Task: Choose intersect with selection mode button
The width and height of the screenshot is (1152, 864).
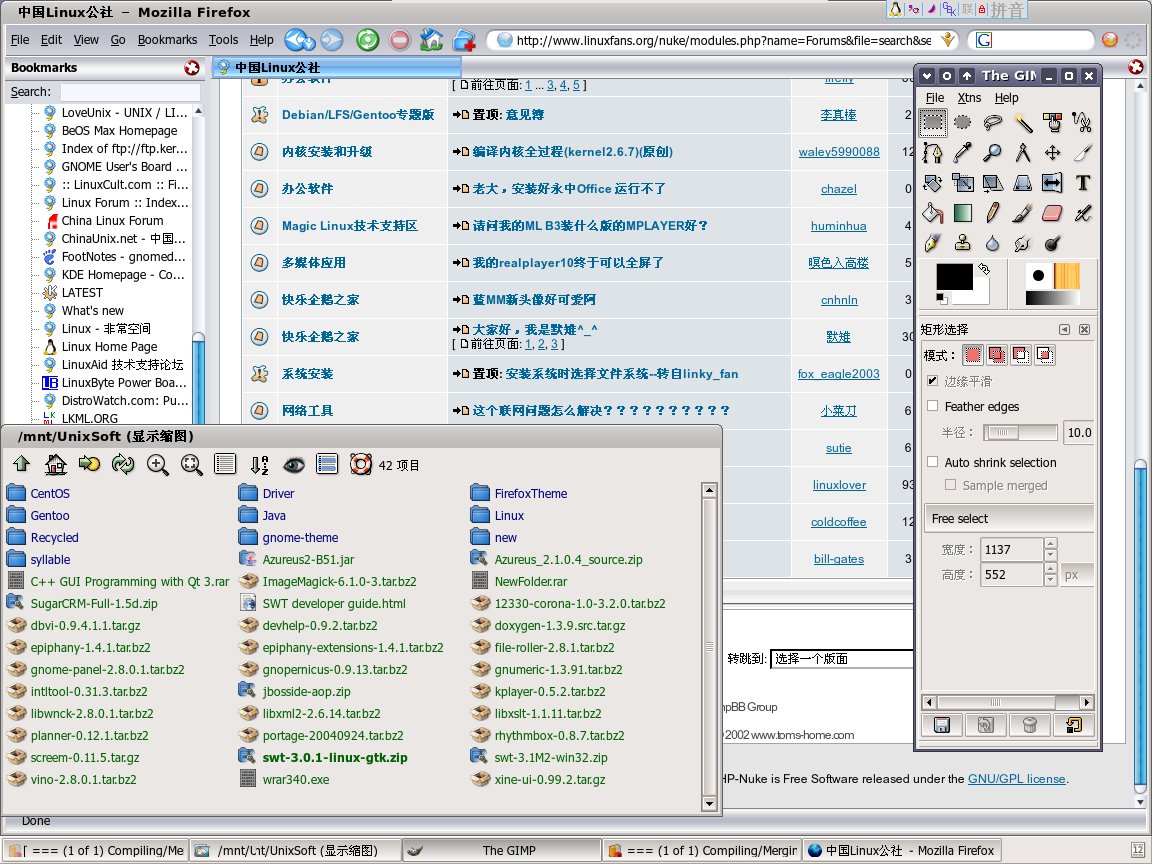Action: coord(1045,355)
